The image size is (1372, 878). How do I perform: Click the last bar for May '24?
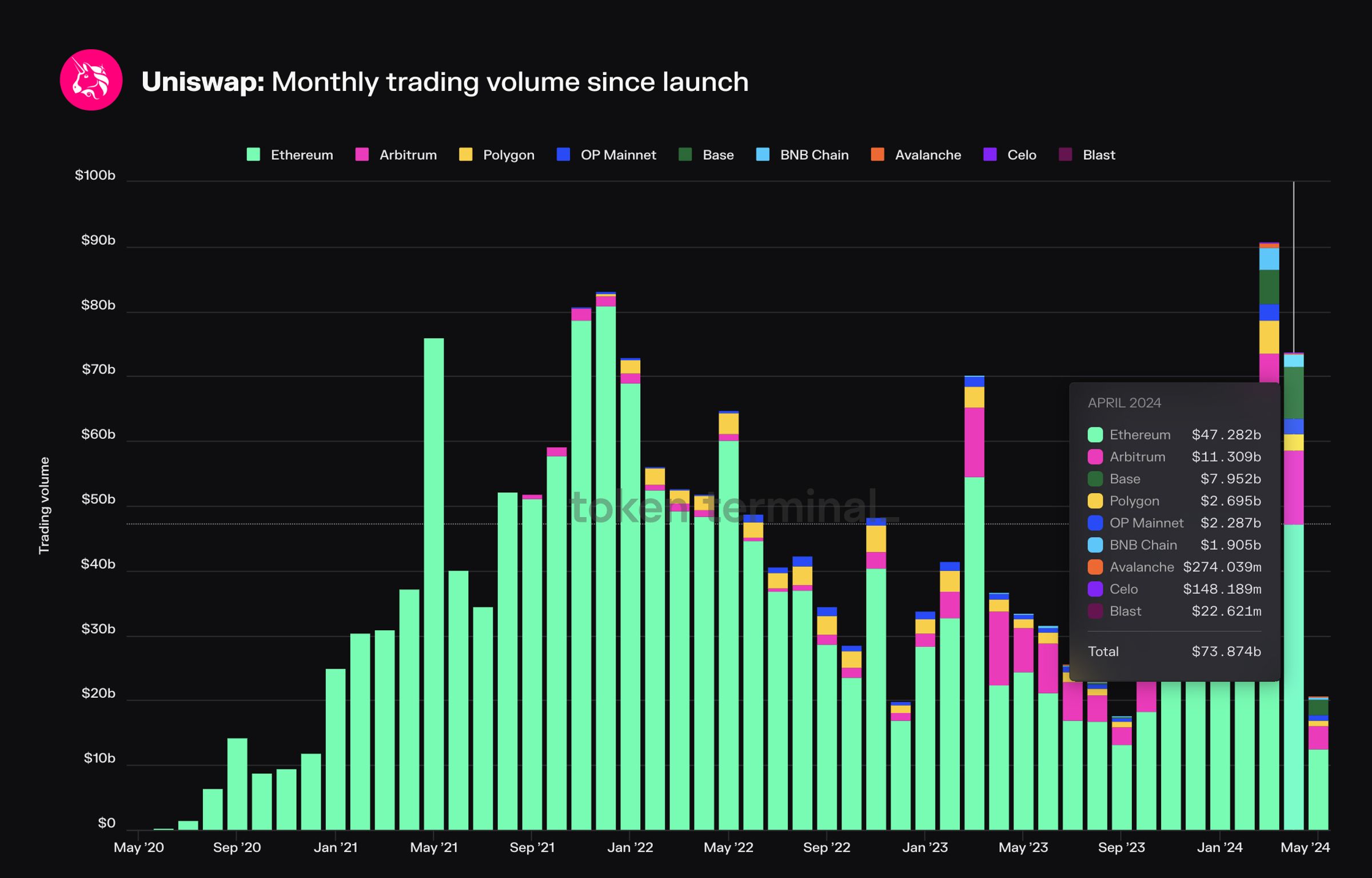pos(1318,789)
